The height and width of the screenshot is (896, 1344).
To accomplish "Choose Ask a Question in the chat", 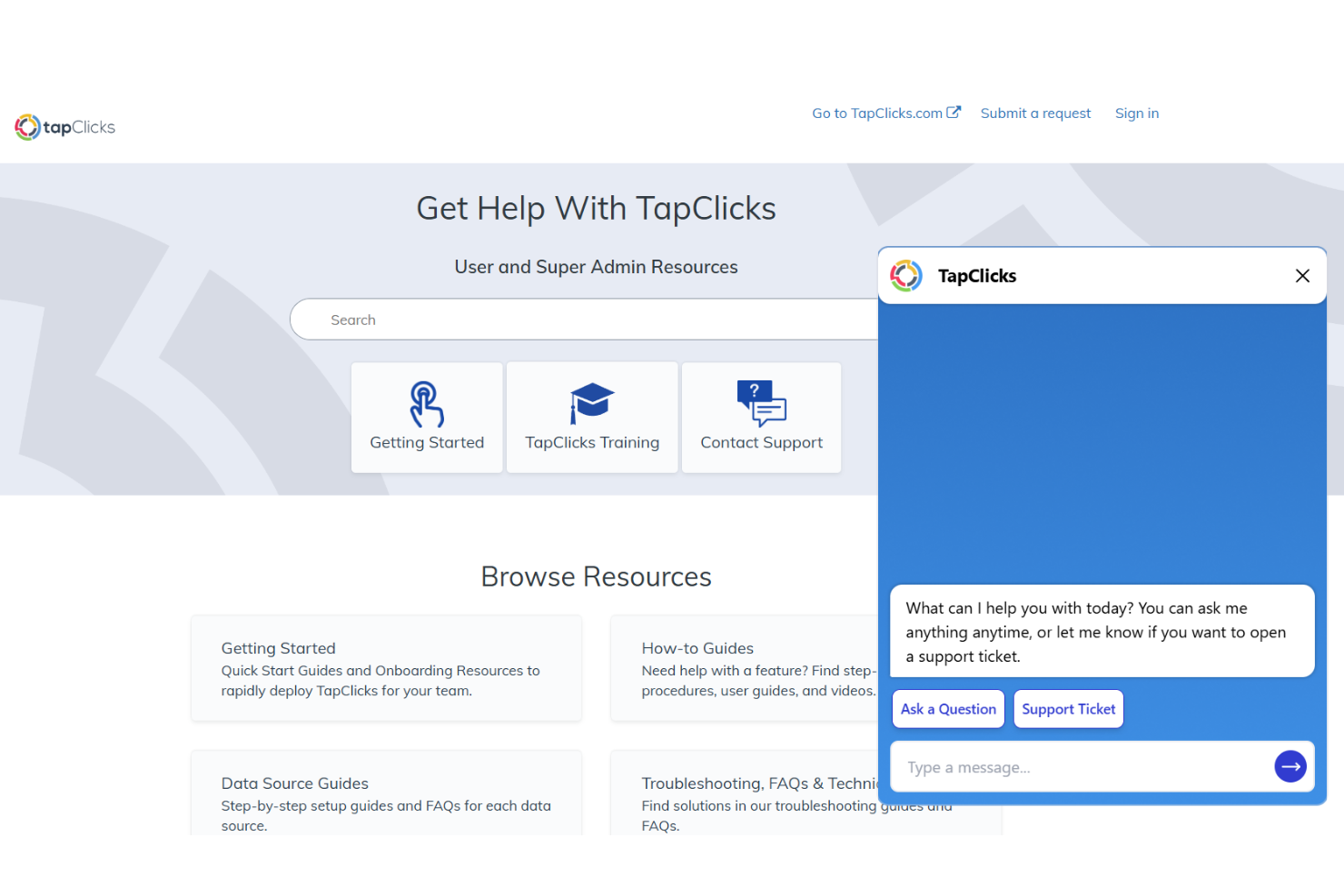I will [x=948, y=709].
